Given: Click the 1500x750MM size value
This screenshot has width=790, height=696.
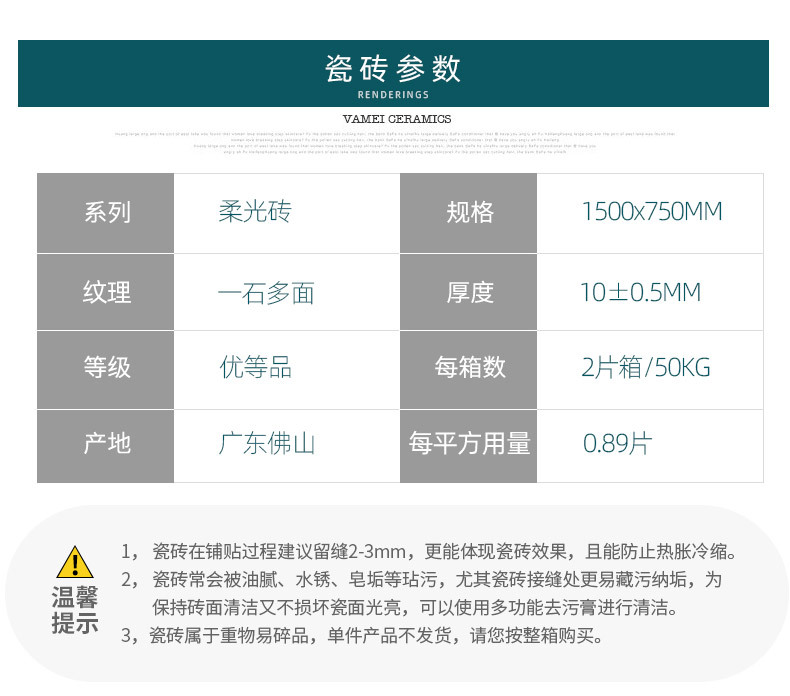Looking at the screenshot, I should click(x=652, y=212).
